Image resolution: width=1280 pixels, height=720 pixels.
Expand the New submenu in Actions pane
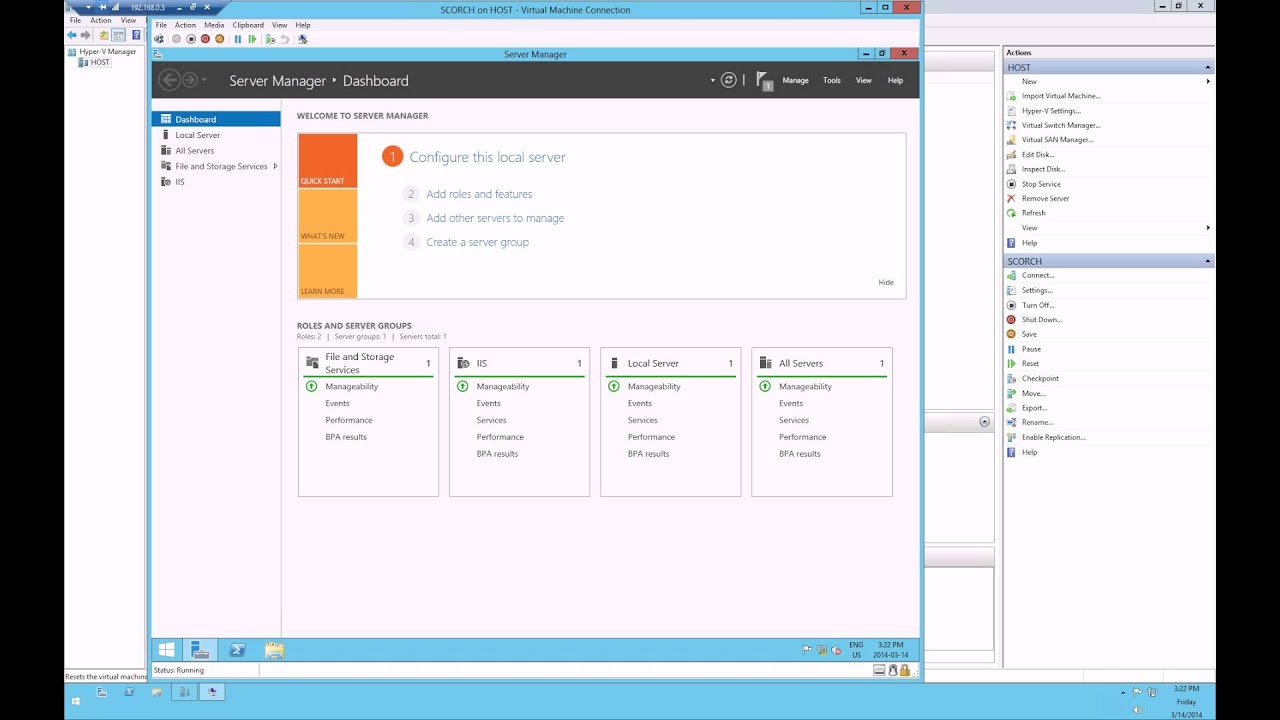1208,81
